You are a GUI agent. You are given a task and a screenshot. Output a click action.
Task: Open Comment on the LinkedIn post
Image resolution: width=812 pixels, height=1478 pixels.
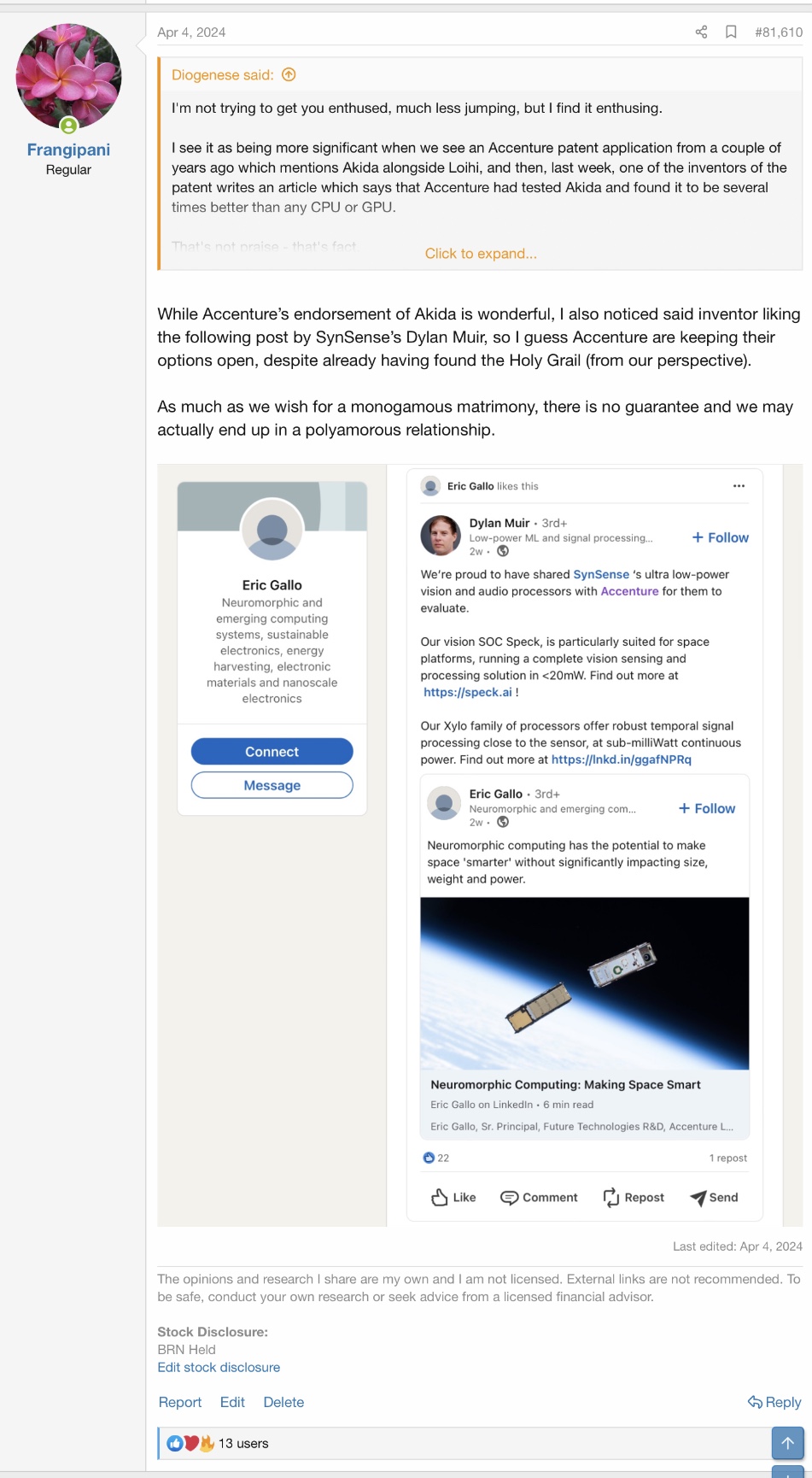pyautogui.click(x=539, y=1198)
